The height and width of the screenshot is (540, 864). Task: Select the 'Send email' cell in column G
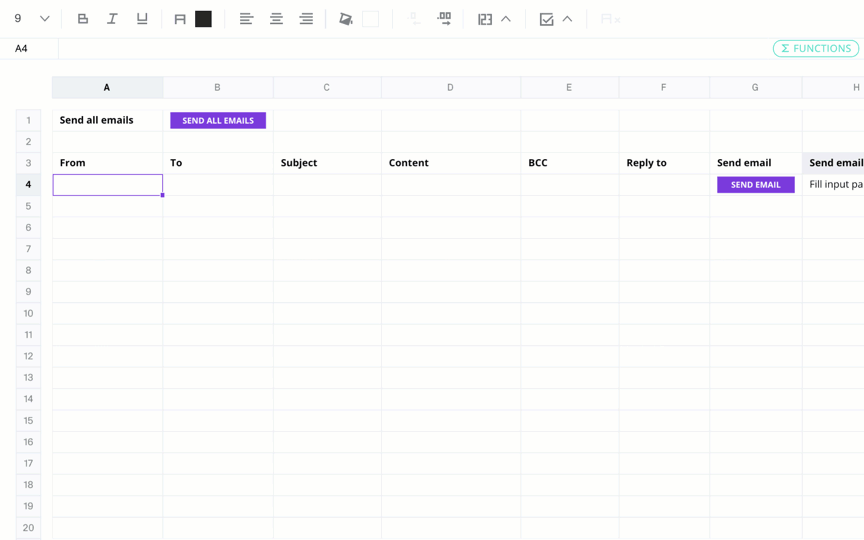(x=755, y=163)
